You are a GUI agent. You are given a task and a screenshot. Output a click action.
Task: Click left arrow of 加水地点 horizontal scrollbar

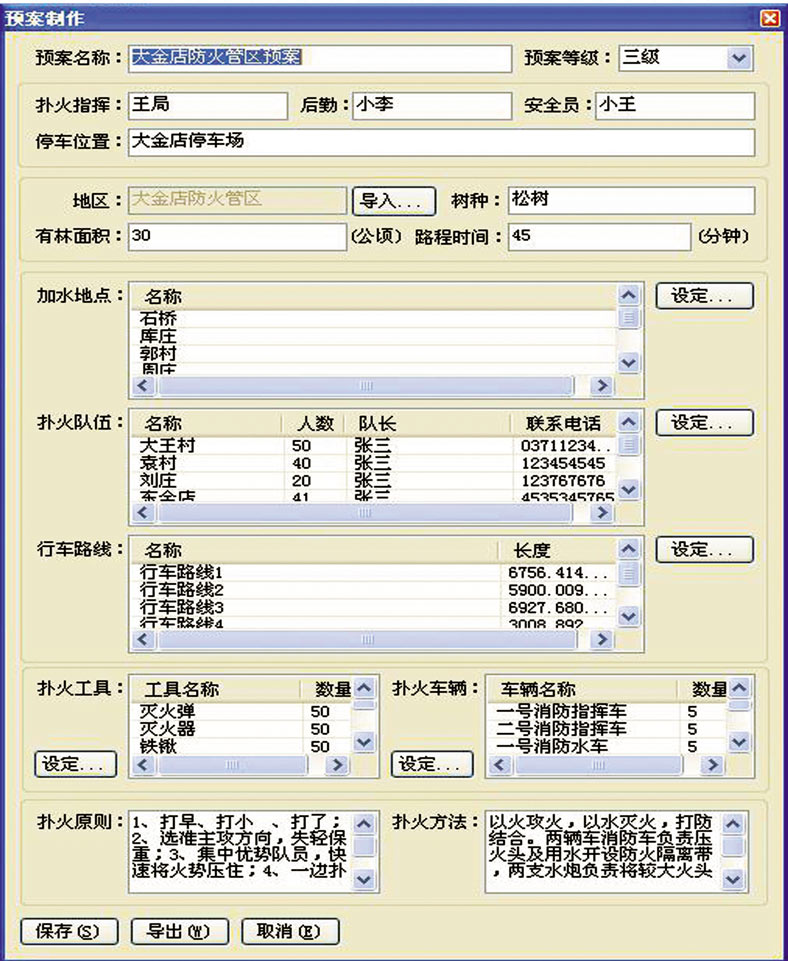tap(143, 386)
